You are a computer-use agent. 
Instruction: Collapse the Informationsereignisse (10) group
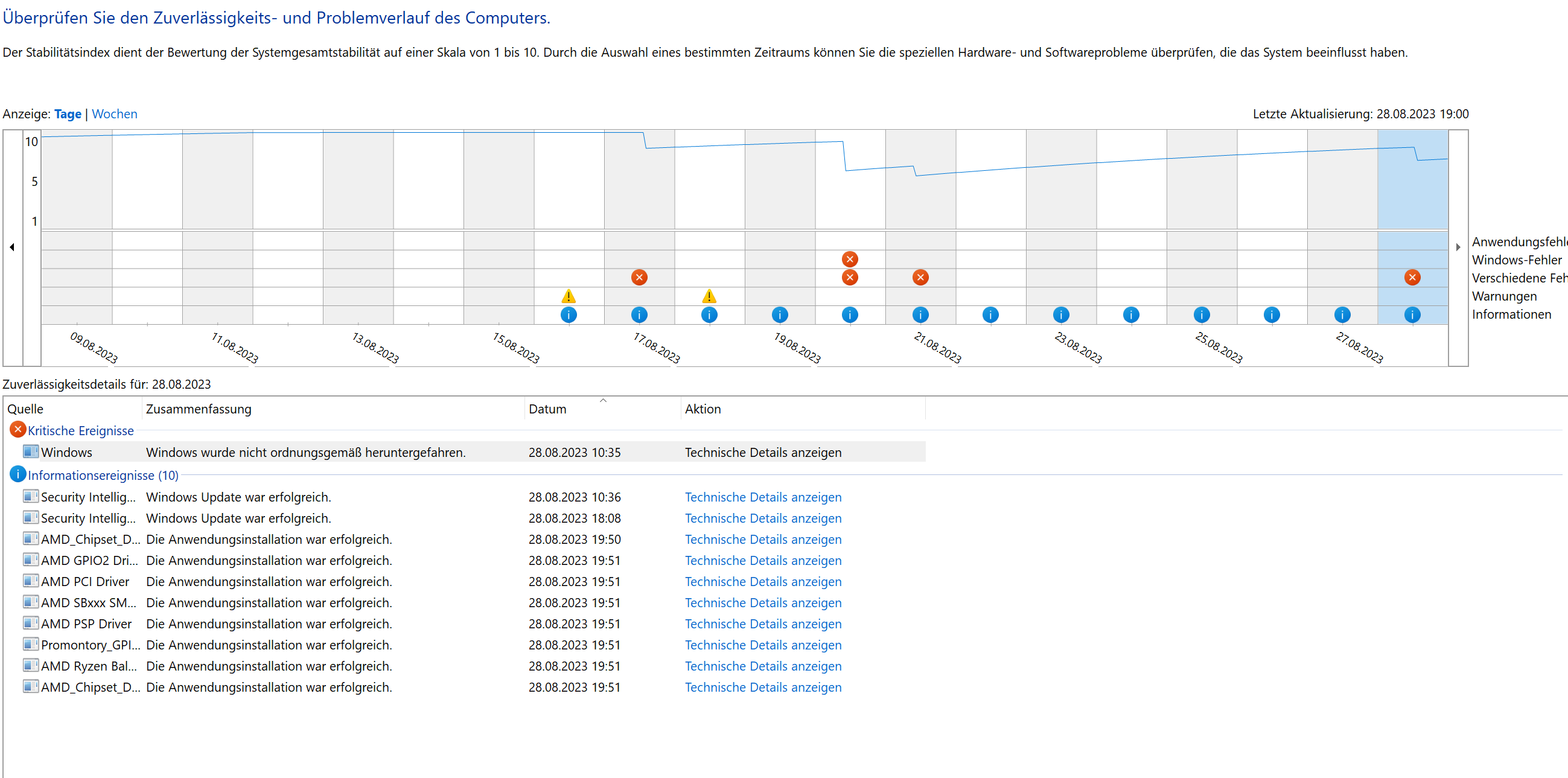point(102,475)
